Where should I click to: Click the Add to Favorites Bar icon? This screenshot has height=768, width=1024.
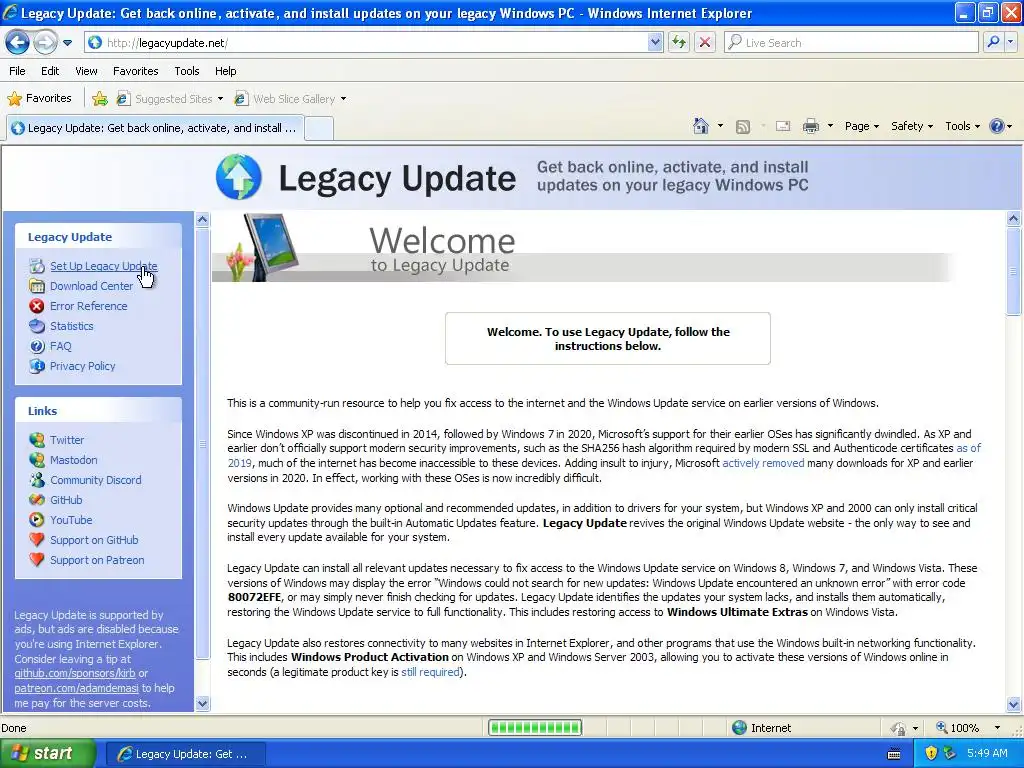(100, 99)
